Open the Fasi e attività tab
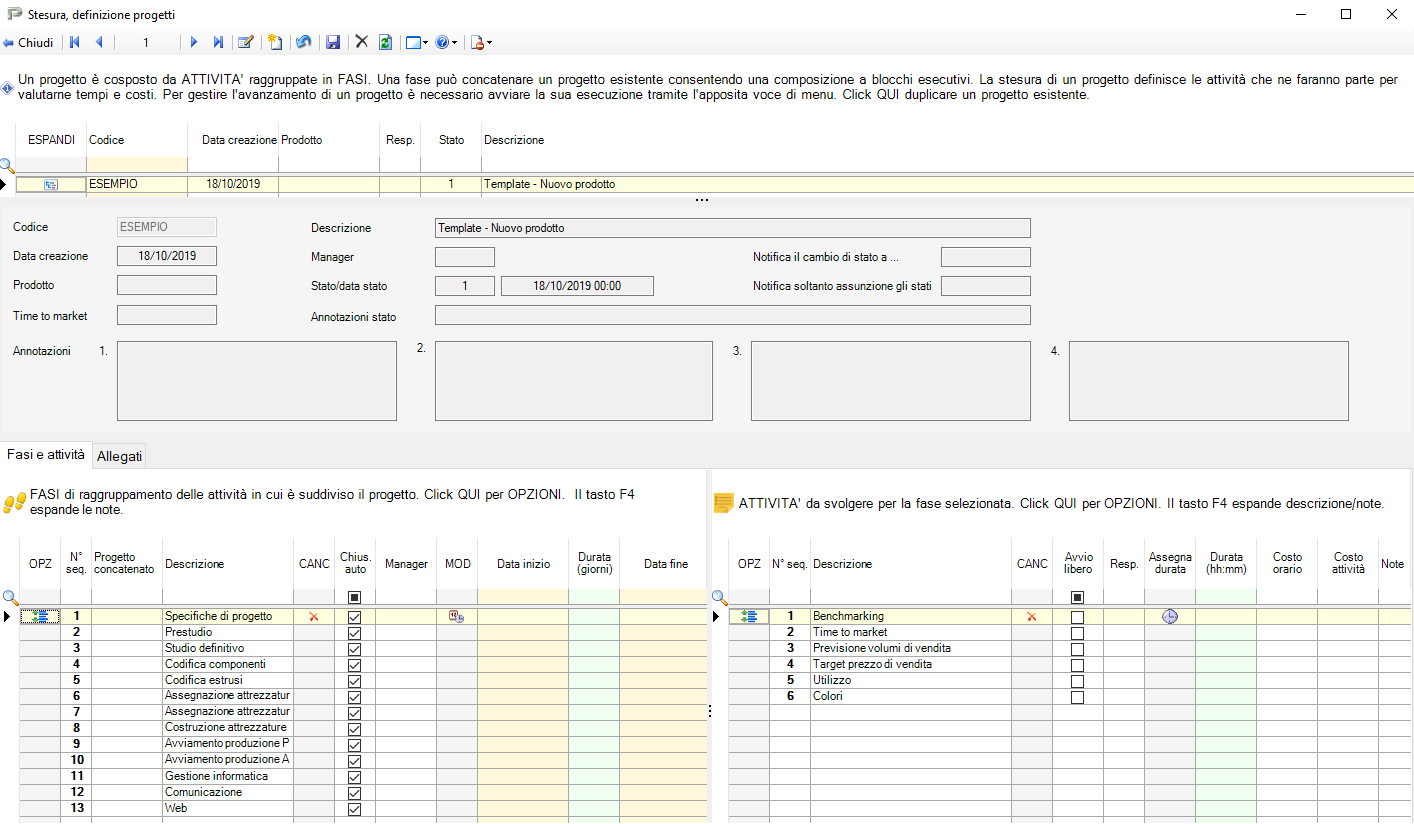The height and width of the screenshot is (824, 1414). coord(46,454)
